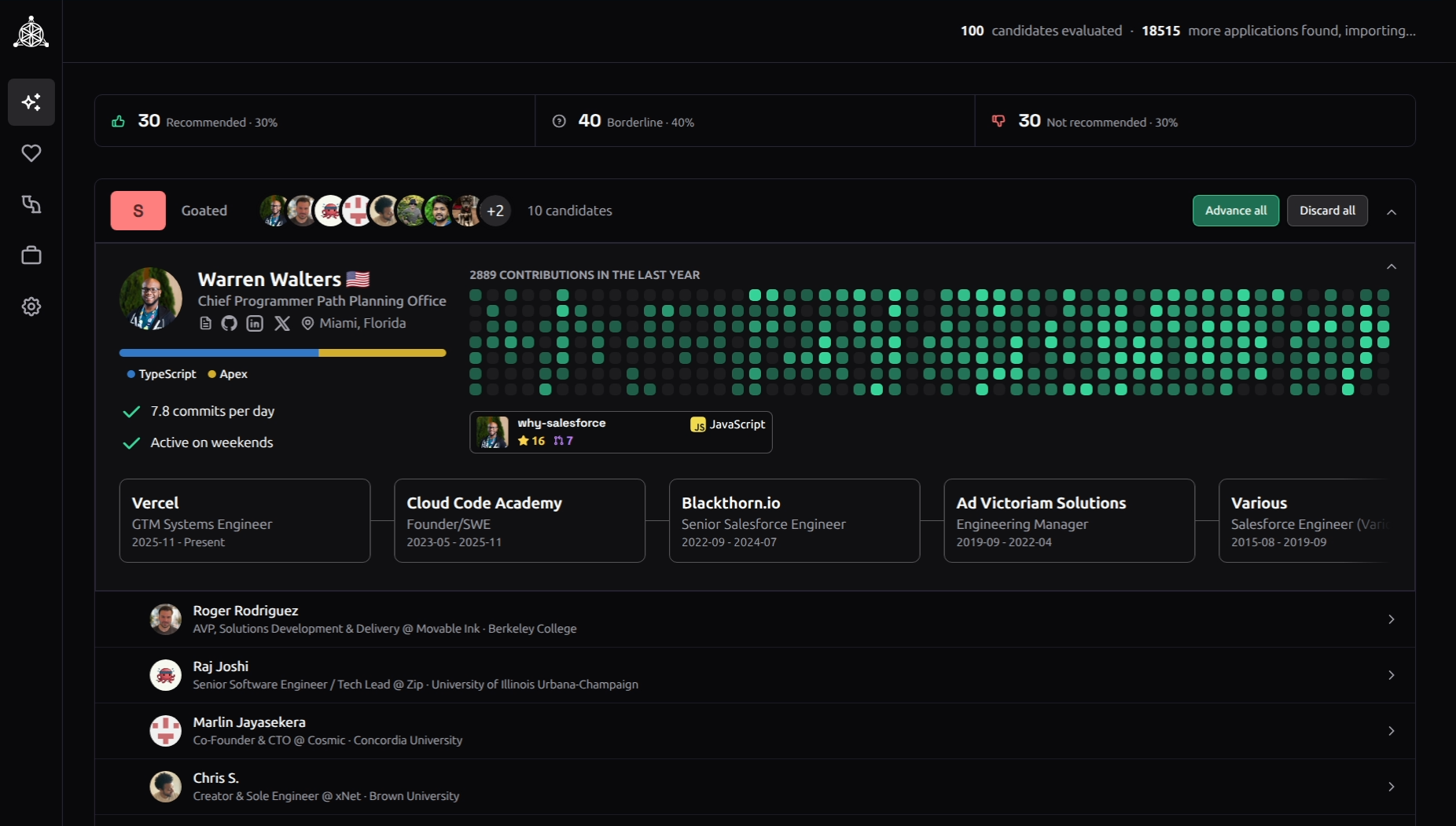Select the Borderline 40% tab
1456x826 pixels.
[x=755, y=121]
